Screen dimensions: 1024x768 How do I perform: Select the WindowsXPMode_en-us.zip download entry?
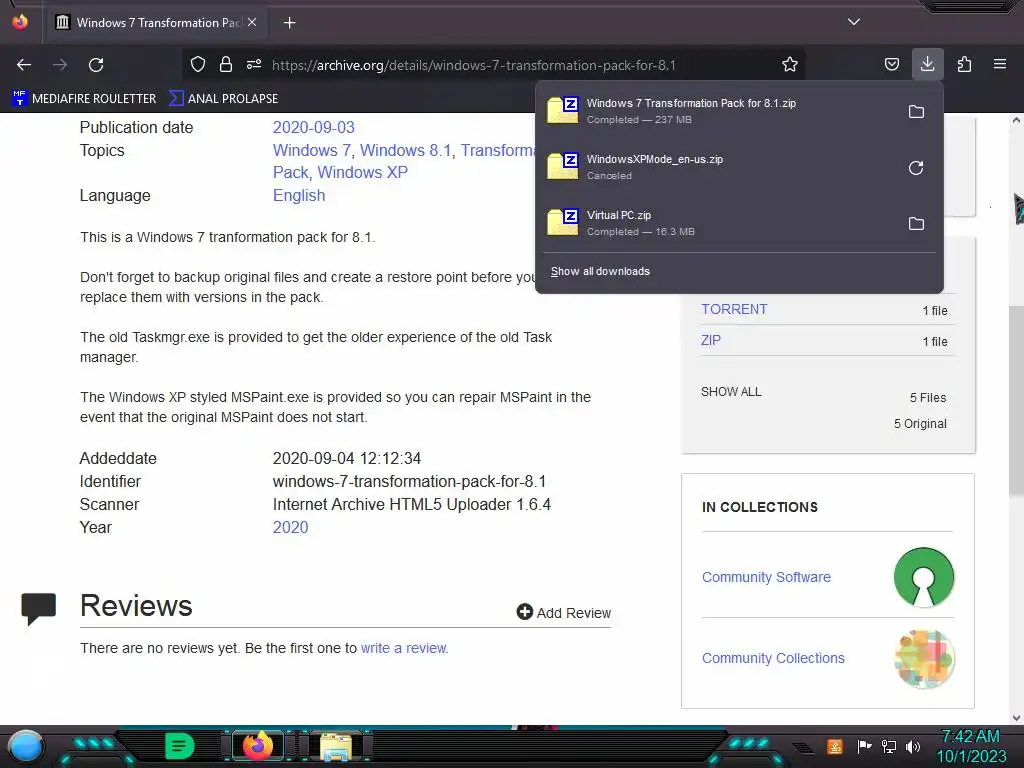(718, 167)
